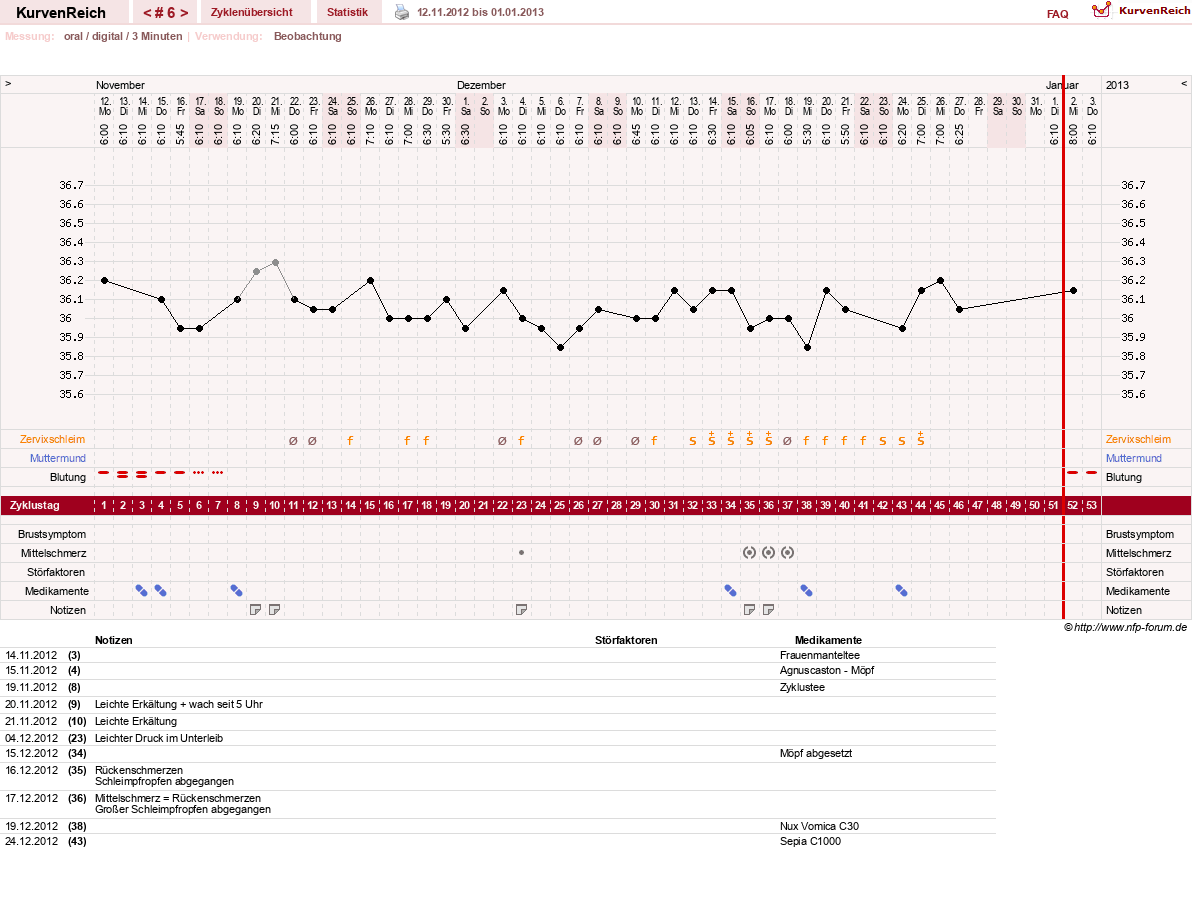Click the Mittelschmerz symbol on cycle day 36
The width and height of the screenshot is (1192, 907).
pyautogui.click(x=769, y=553)
